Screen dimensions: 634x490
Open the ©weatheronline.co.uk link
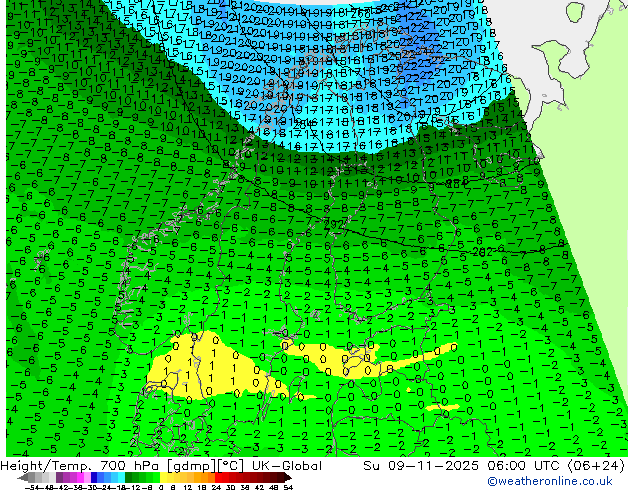click(x=550, y=481)
